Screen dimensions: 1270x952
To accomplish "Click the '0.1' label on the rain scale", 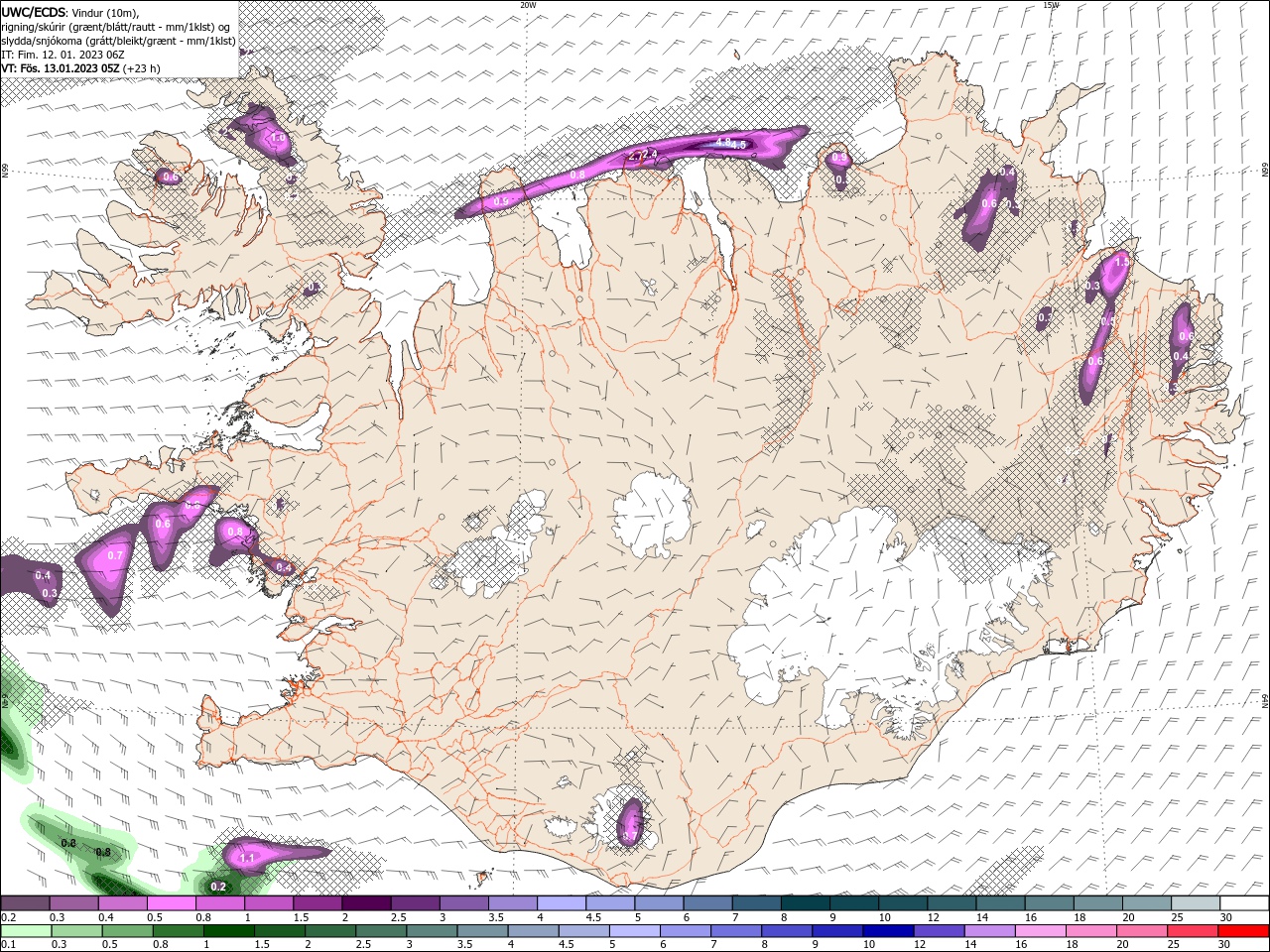I will pos(9,945).
